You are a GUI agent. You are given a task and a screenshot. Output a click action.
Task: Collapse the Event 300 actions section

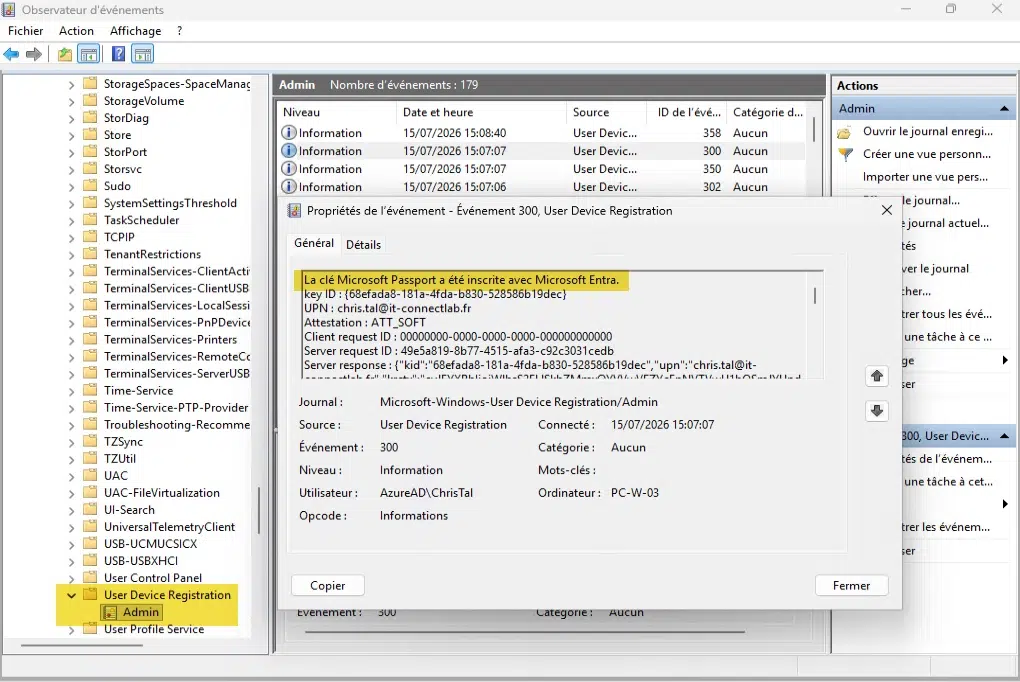(1004, 436)
